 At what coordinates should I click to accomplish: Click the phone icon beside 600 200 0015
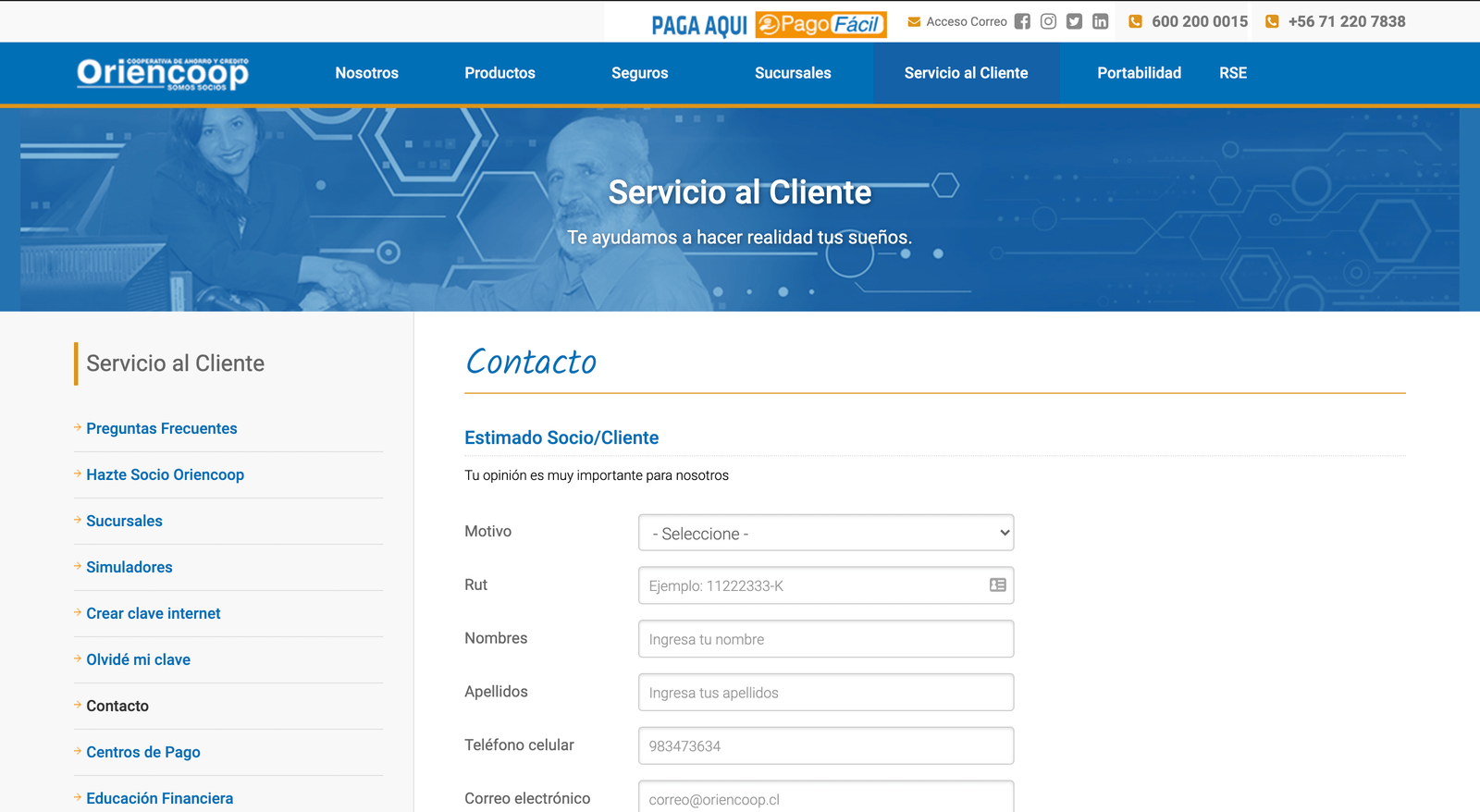coord(1135,21)
